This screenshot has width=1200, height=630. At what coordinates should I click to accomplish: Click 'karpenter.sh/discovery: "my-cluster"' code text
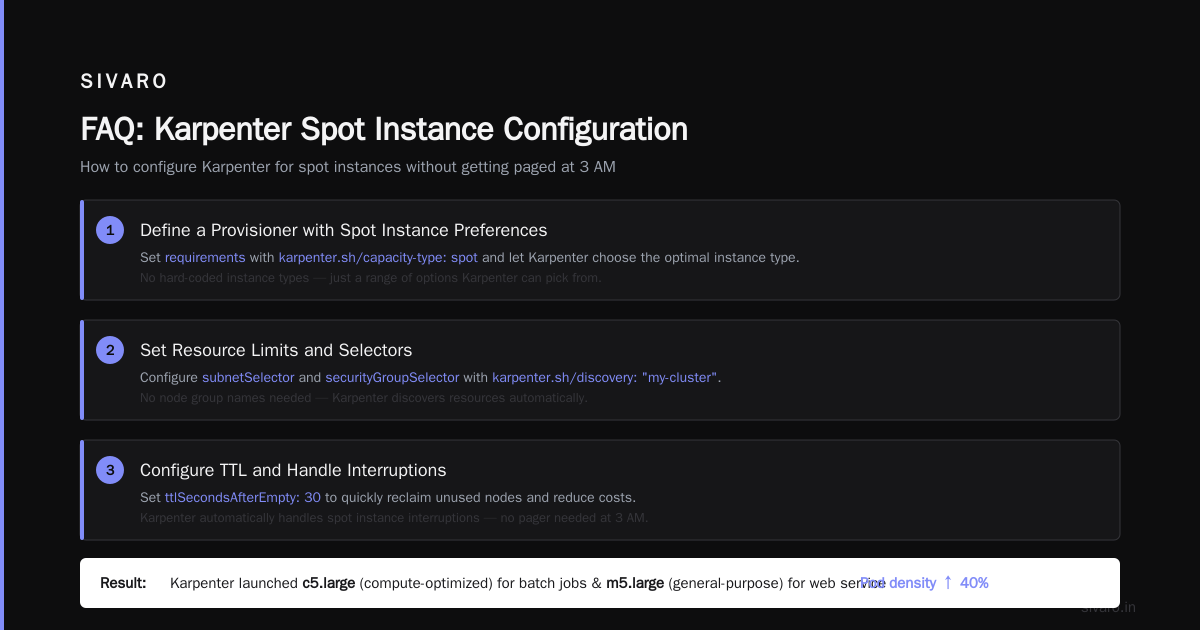pyautogui.click(x=604, y=377)
